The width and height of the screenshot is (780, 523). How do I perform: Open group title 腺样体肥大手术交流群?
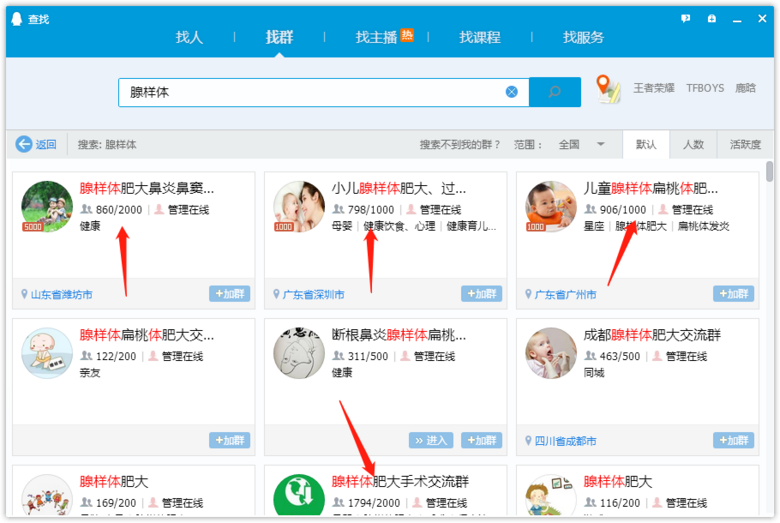(x=400, y=481)
